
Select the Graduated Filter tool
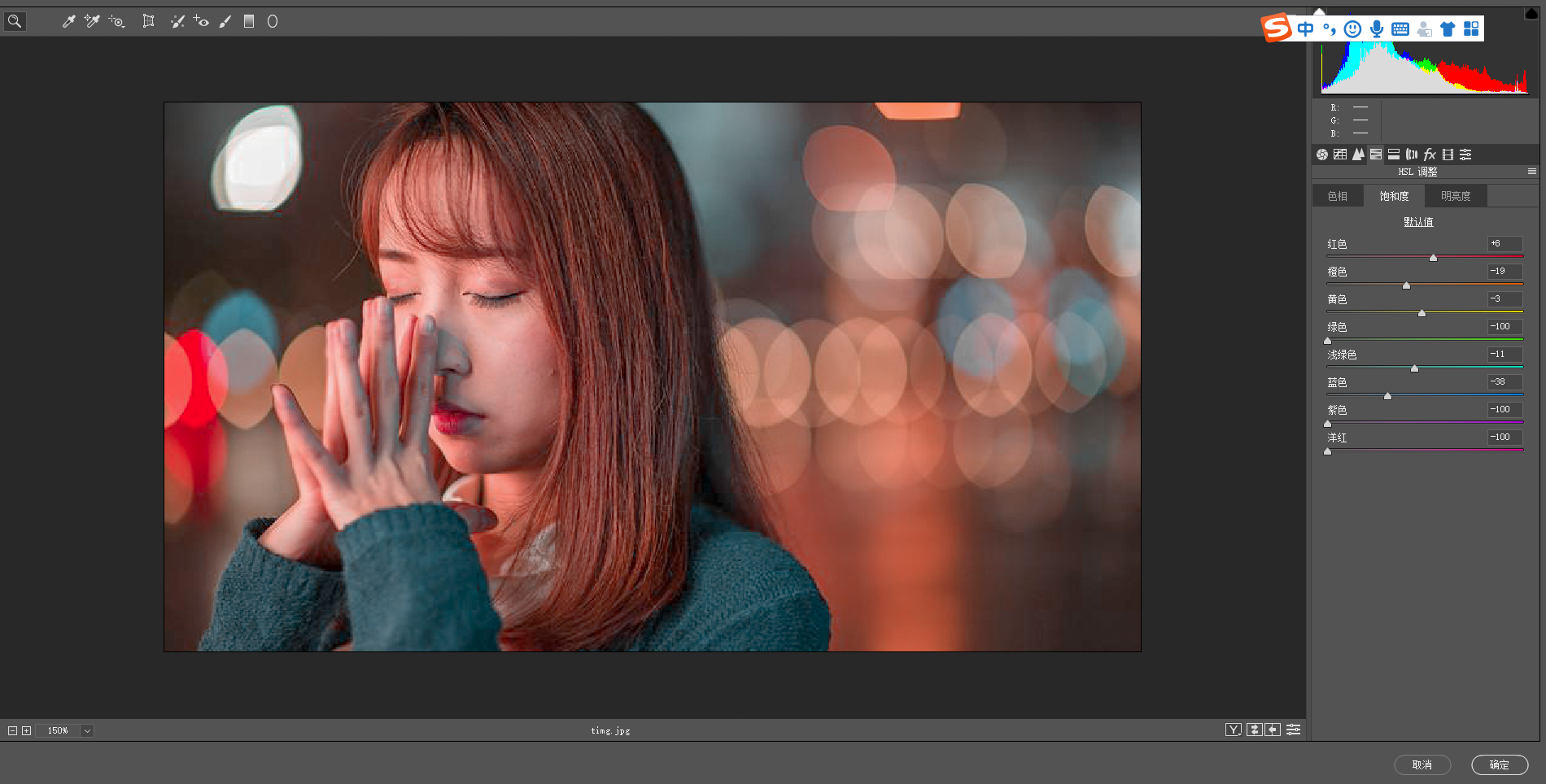pyautogui.click(x=249, y=22)
